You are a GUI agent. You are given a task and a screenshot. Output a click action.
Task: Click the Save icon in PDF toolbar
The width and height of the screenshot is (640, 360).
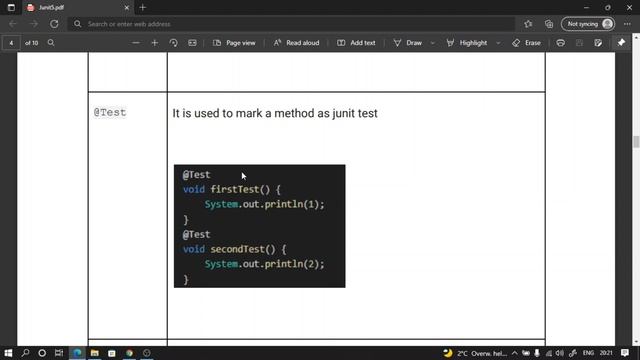tap(579, 42)
